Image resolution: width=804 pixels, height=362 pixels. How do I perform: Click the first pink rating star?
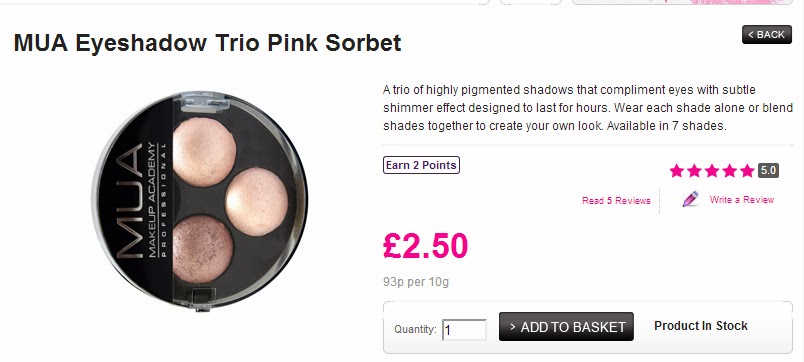point(677,171)
